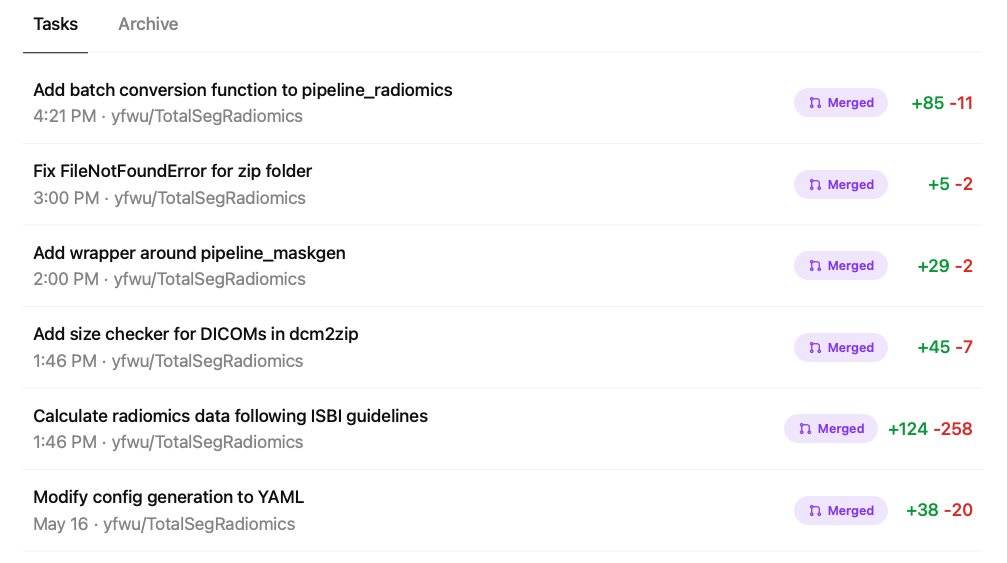Click merge icon on DICOM size checker task
The image size is (1007, 563).
click(x=815, y=348)
